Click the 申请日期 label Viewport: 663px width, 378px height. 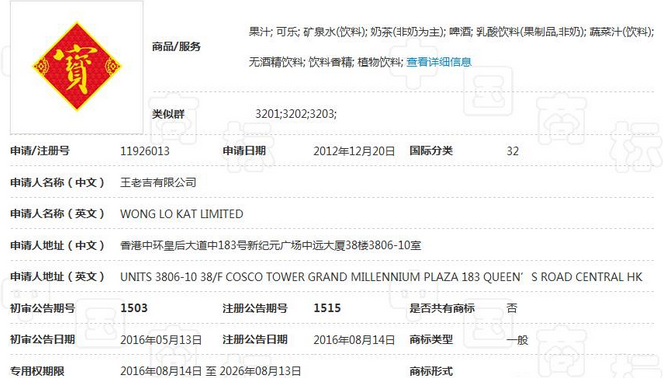point(244,151)
